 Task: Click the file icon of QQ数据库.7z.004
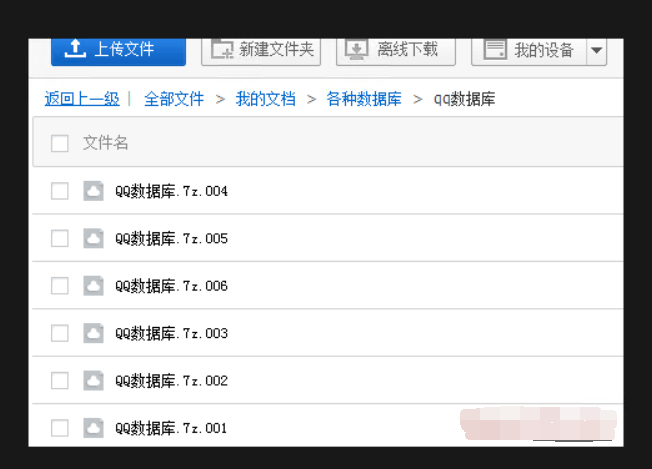pos(94,191)
